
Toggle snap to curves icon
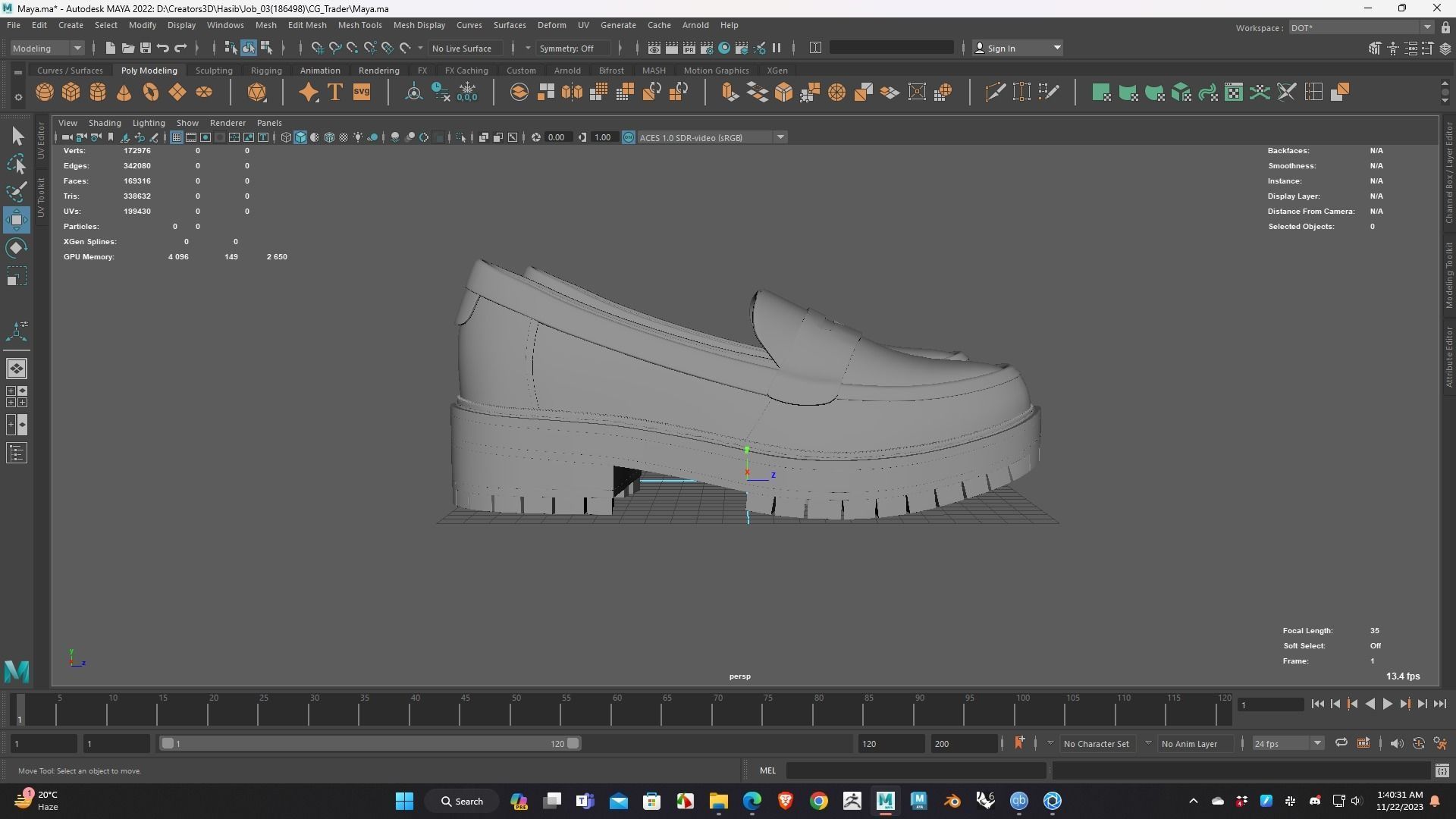pos(335,48)
